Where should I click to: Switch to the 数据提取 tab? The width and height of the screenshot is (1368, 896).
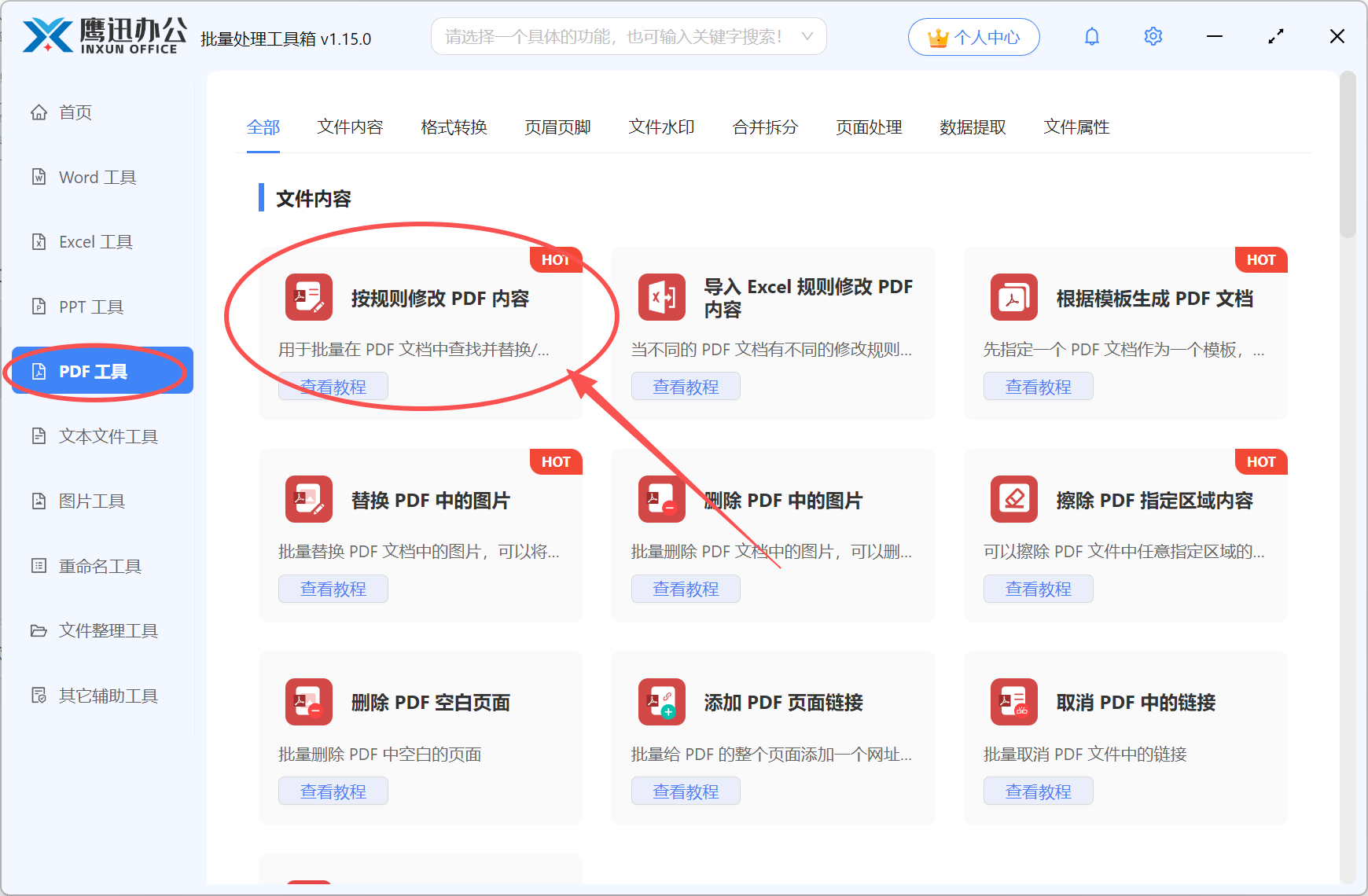[973, 127]
